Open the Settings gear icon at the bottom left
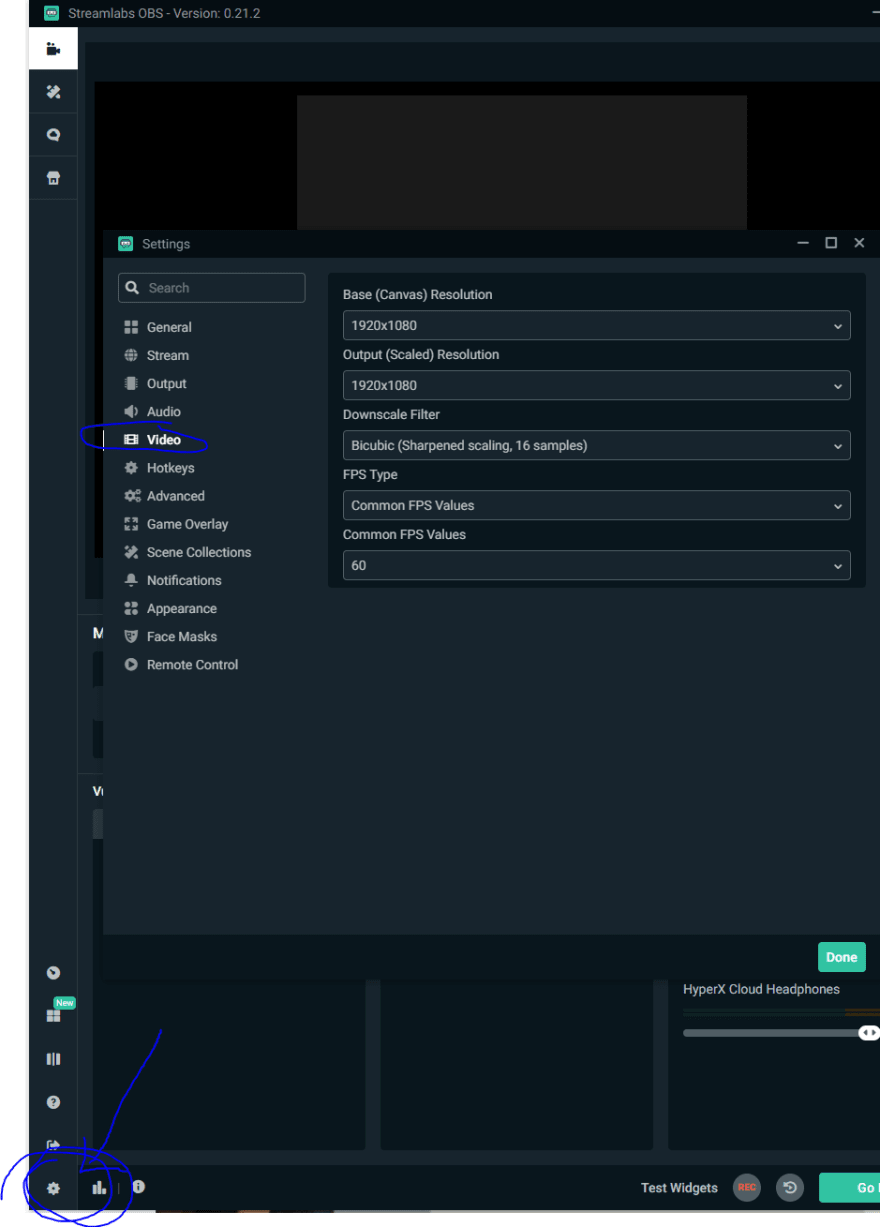The image size is (880, 1227). pos(54,1189)
